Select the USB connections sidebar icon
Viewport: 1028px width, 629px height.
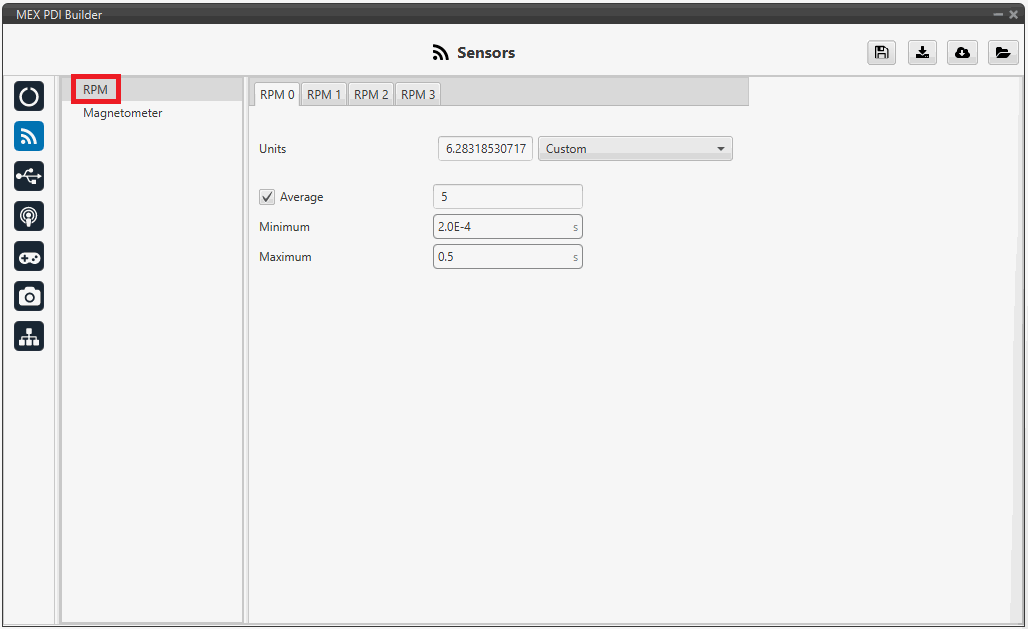pos(29,176)
